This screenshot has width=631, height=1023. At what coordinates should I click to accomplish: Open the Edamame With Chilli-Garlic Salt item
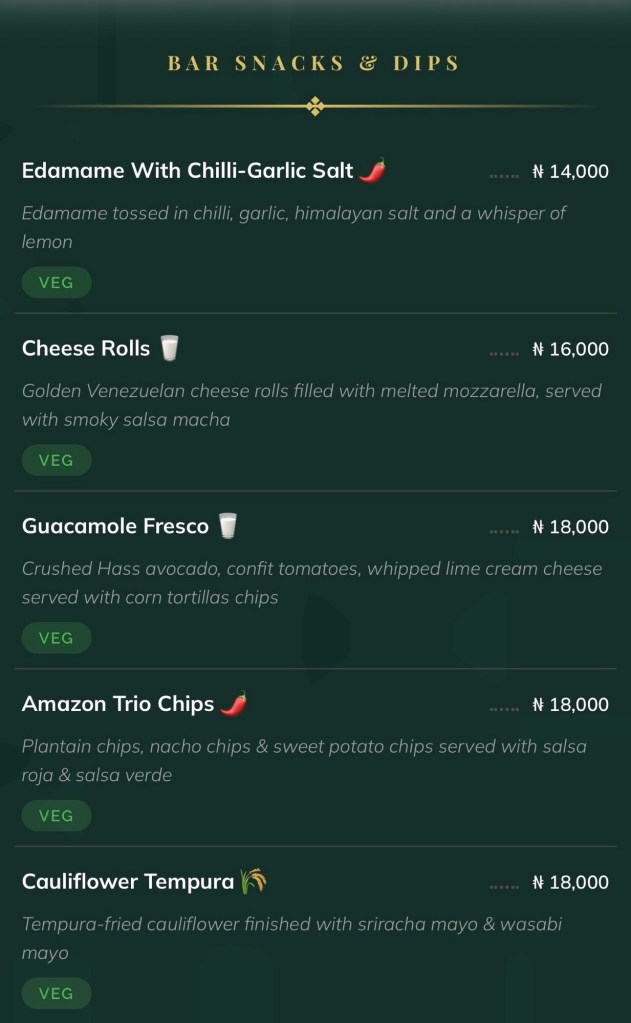point(188,171)
